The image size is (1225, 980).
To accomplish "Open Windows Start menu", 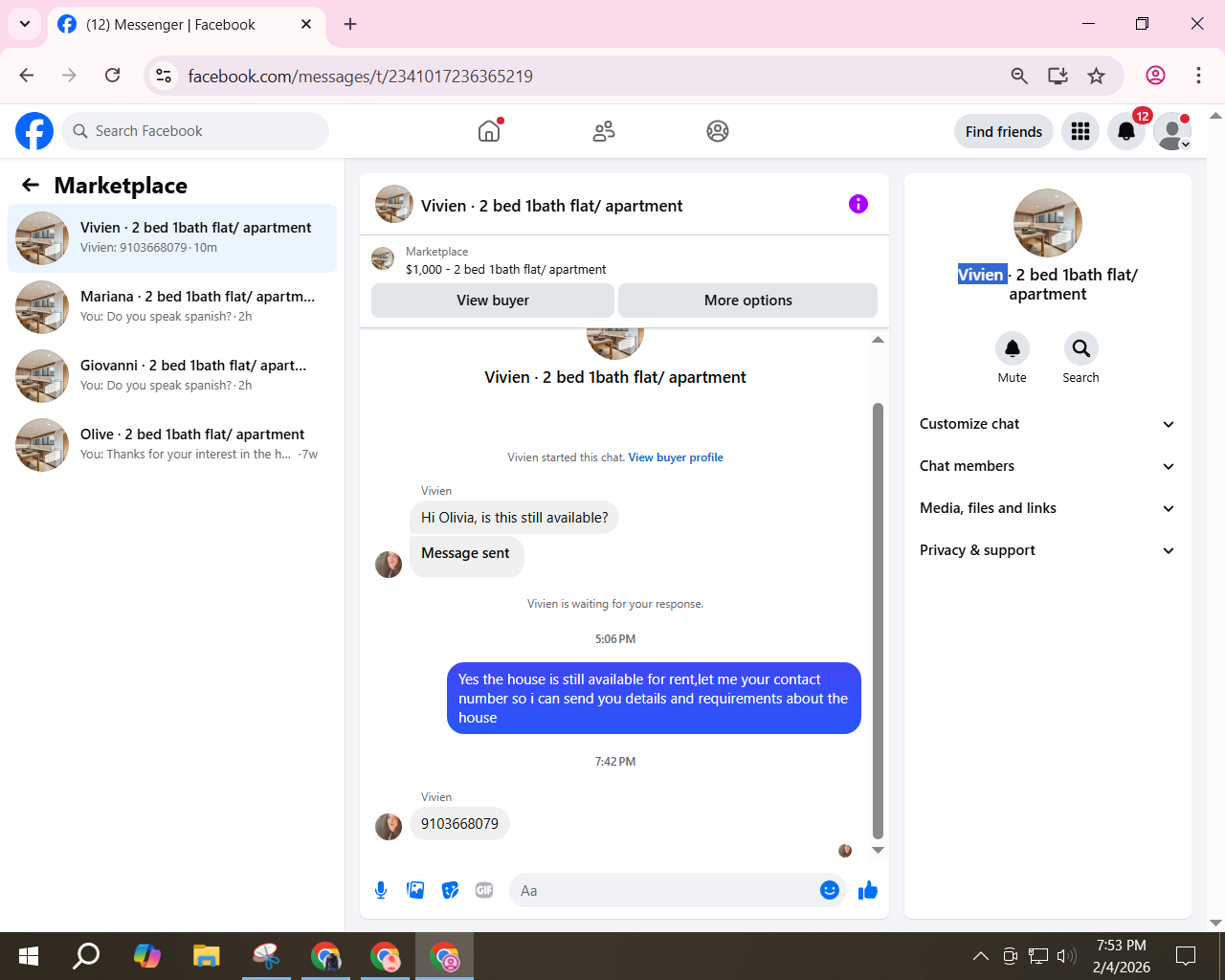I will click(x=29, y=956).
